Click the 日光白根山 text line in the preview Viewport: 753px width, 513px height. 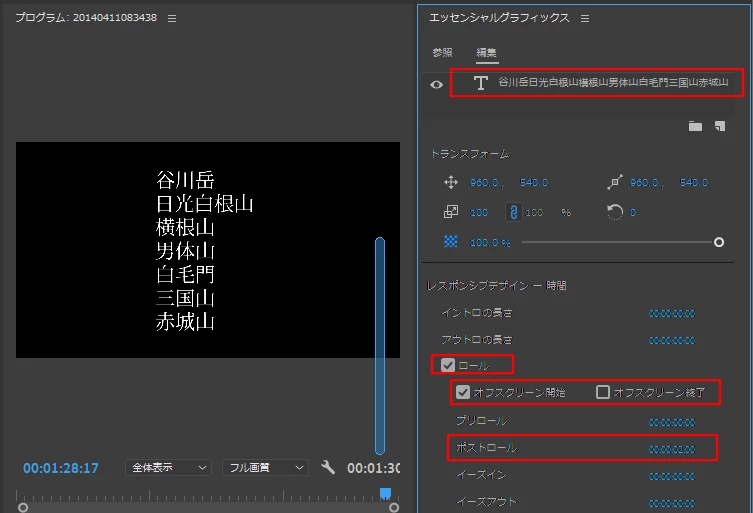point(205,204)
